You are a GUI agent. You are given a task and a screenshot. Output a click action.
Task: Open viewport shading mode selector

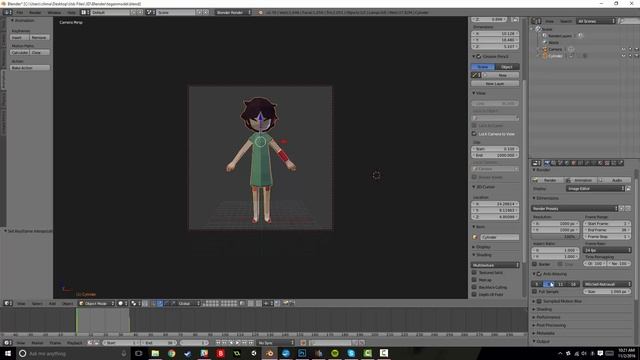click(x=122, y=303)
